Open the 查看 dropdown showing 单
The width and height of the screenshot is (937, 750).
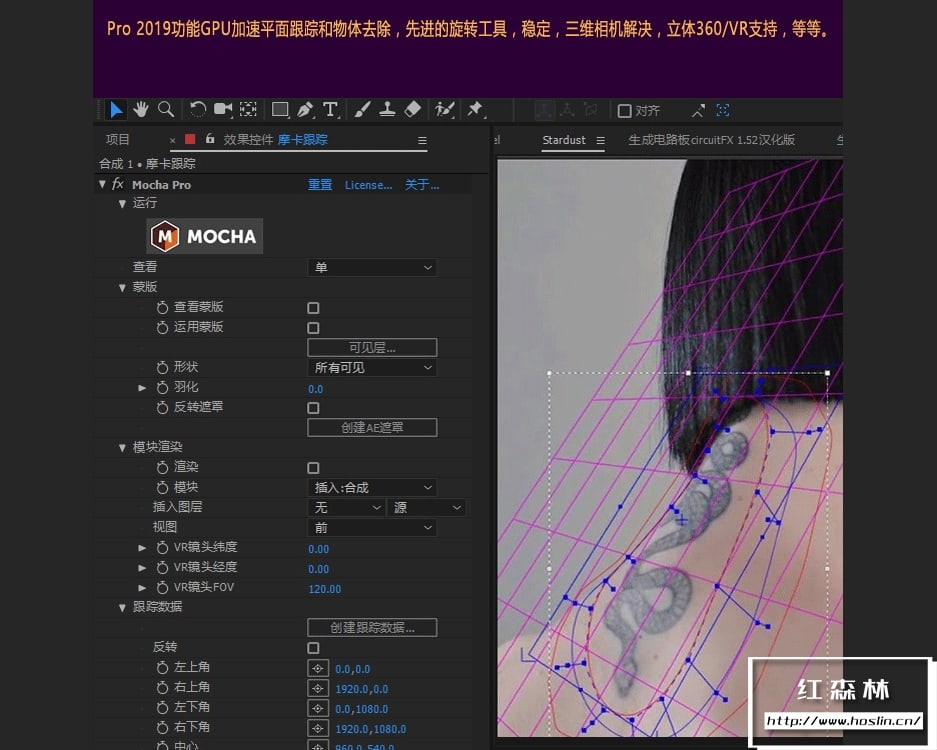tap(372, 267)
